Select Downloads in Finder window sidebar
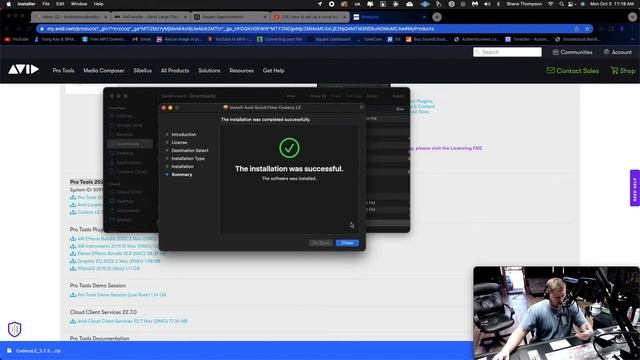This screenshot has width=640, height=360. (x=130, y=144)
